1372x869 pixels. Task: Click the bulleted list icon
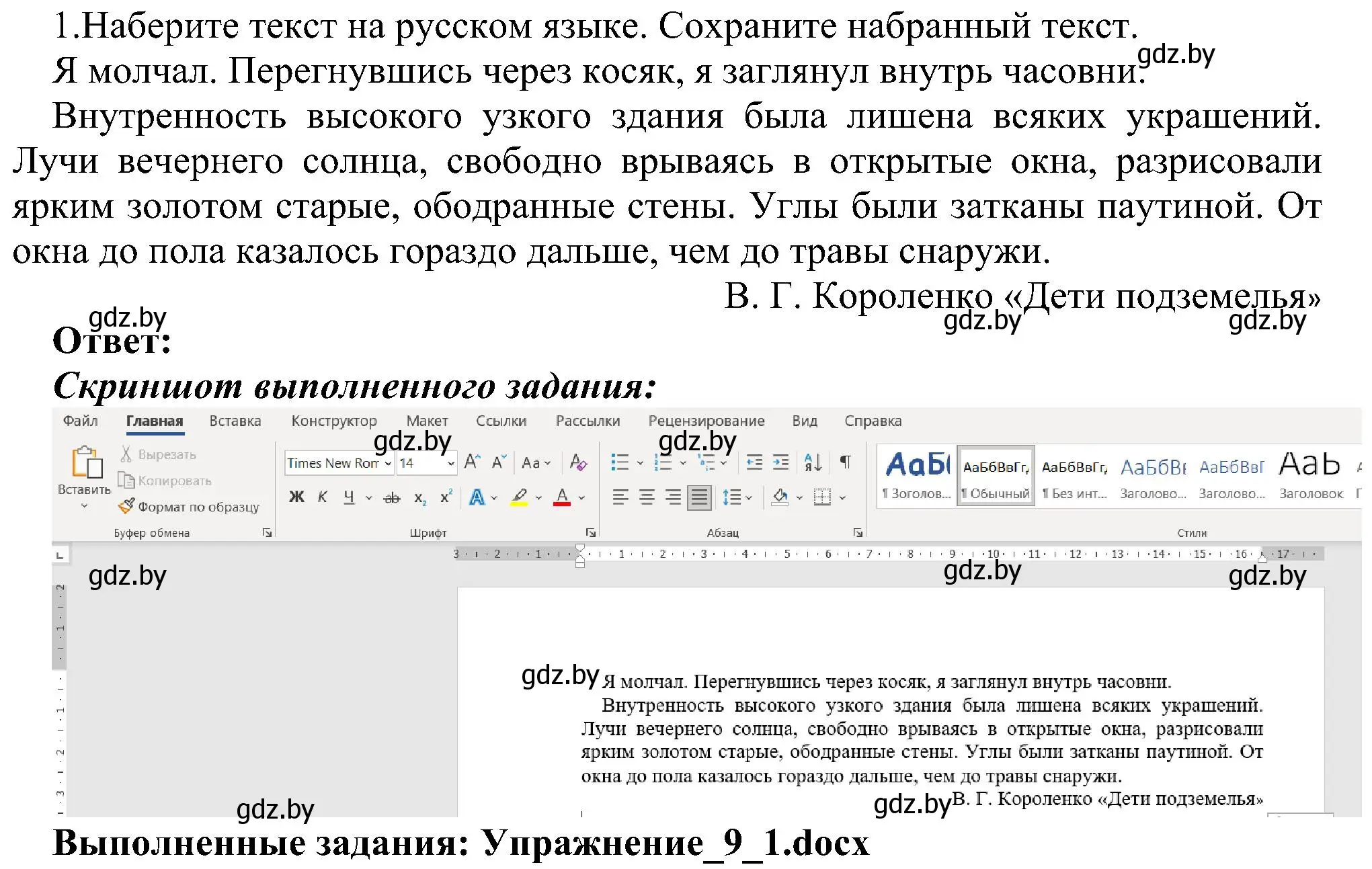[620, 462]
